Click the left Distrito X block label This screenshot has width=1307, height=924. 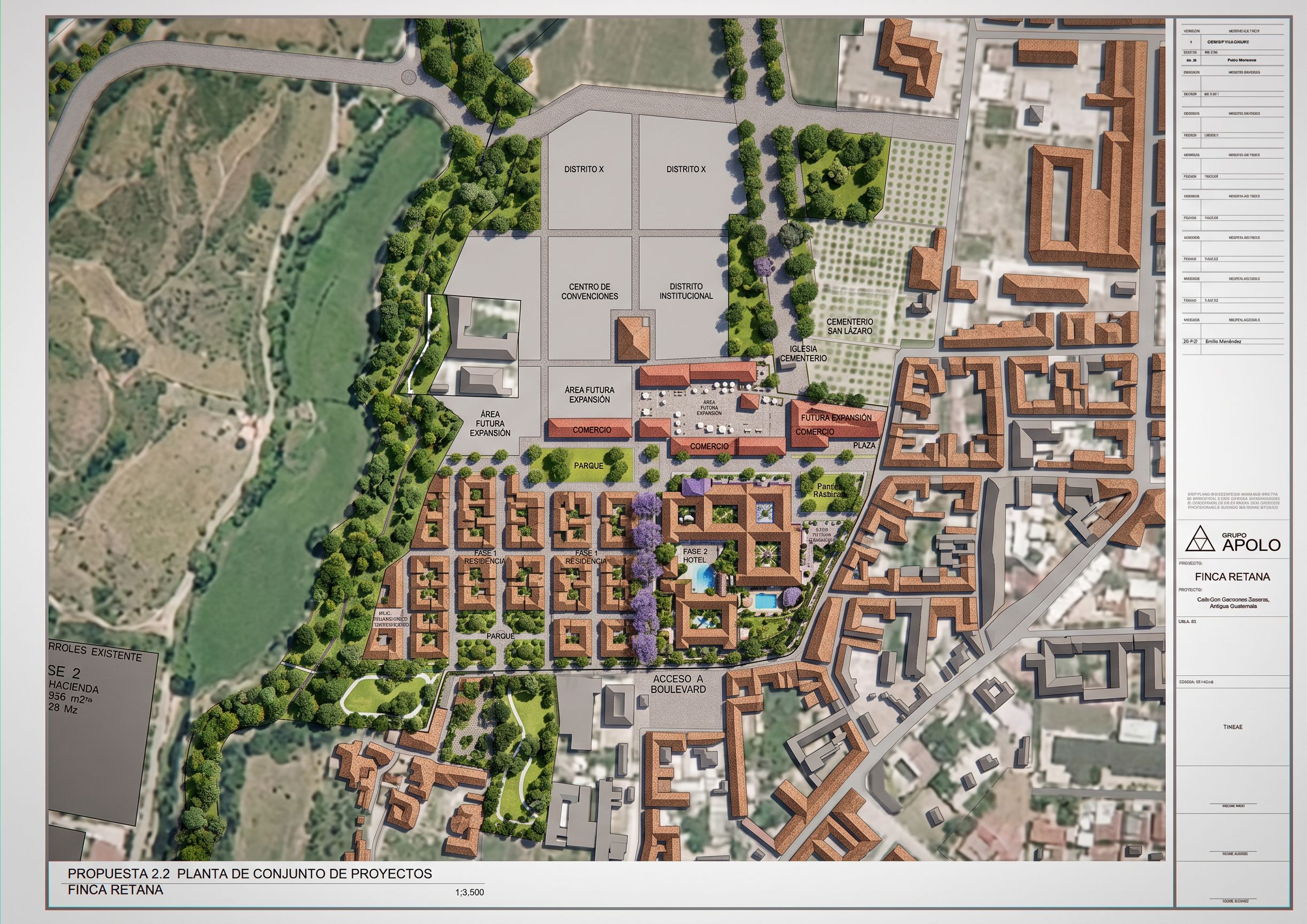point(583,170)
